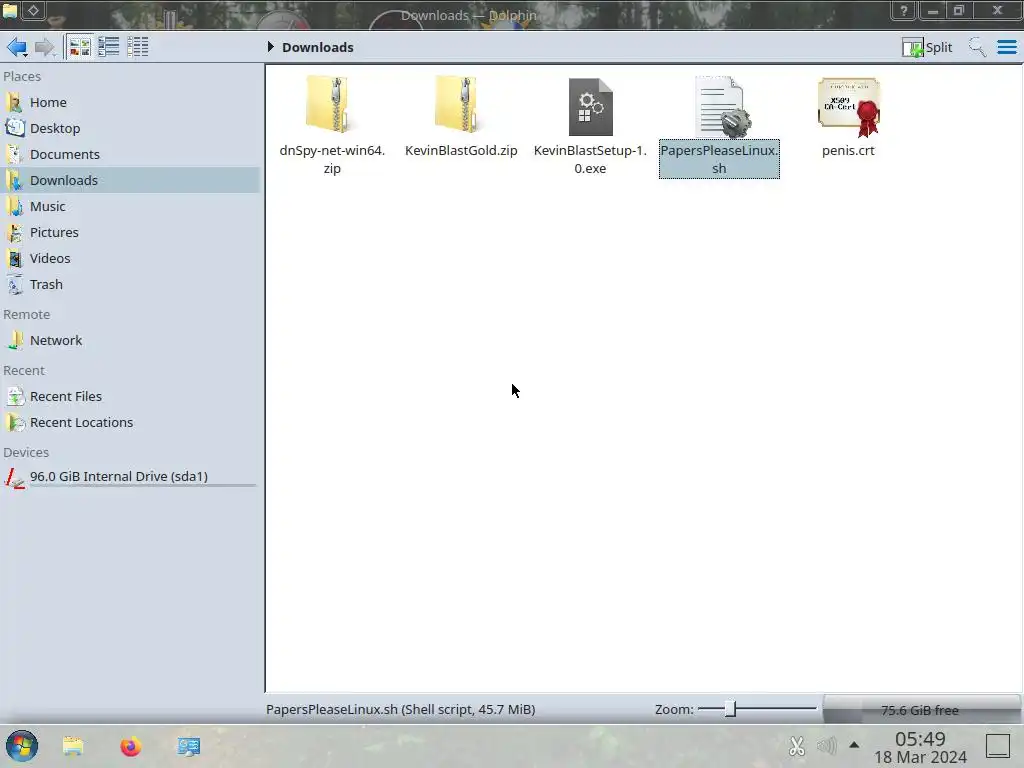The width and height of the screenshot is (1024, 768).
Task: Go back with the blue arrow
Action: (16, 47)
